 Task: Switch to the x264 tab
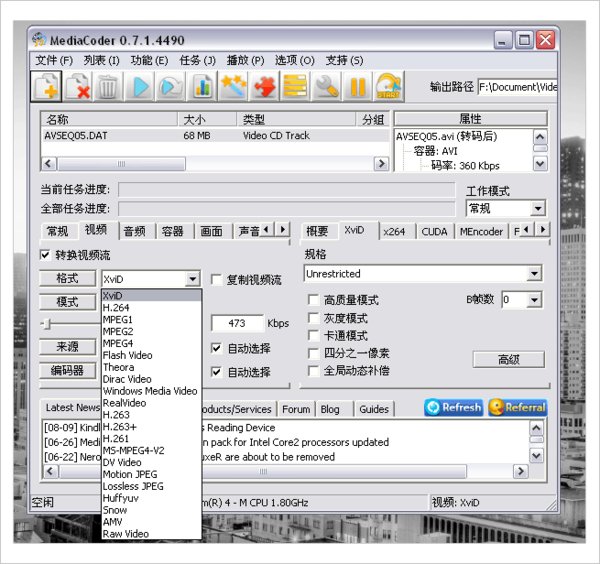point(394,231)
